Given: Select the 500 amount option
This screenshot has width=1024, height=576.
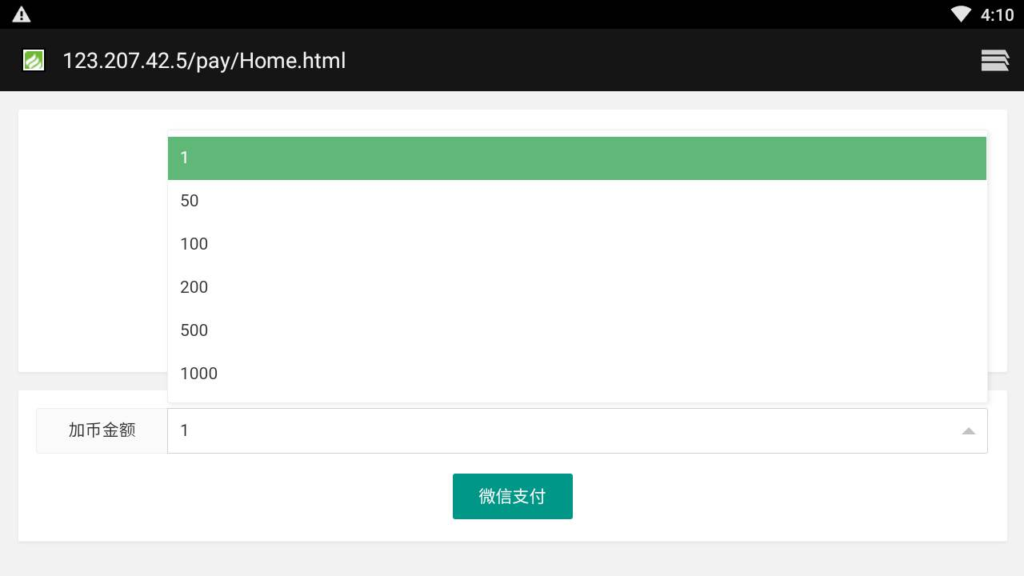Looking at the screenshot, I should point(577,330).
